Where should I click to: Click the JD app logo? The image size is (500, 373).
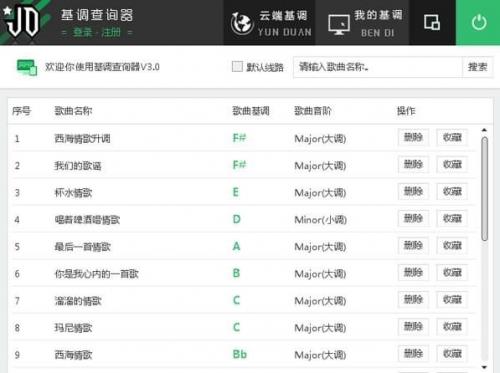(x=22, y=22)
